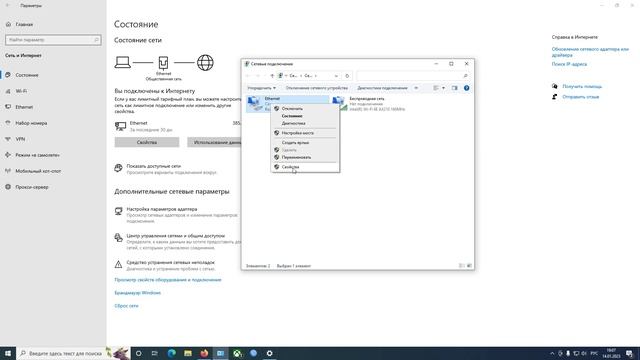Click the Сброс сети link
Screen dimensions: 640x360
coord(126,306)
